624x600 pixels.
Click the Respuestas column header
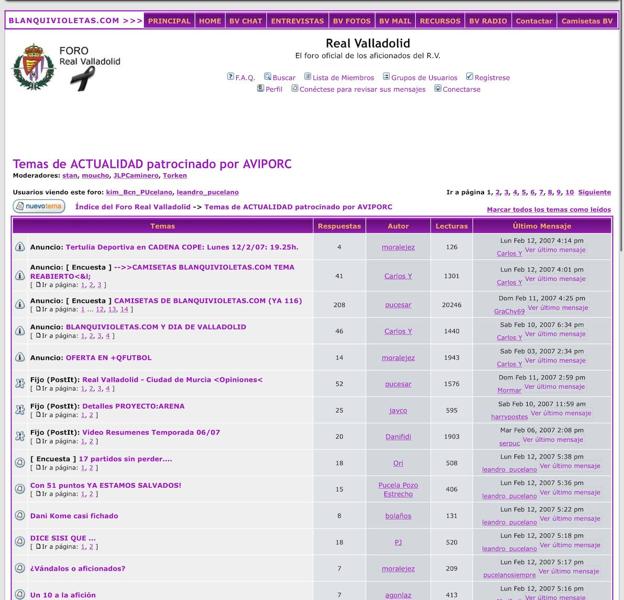coord(339,226)
